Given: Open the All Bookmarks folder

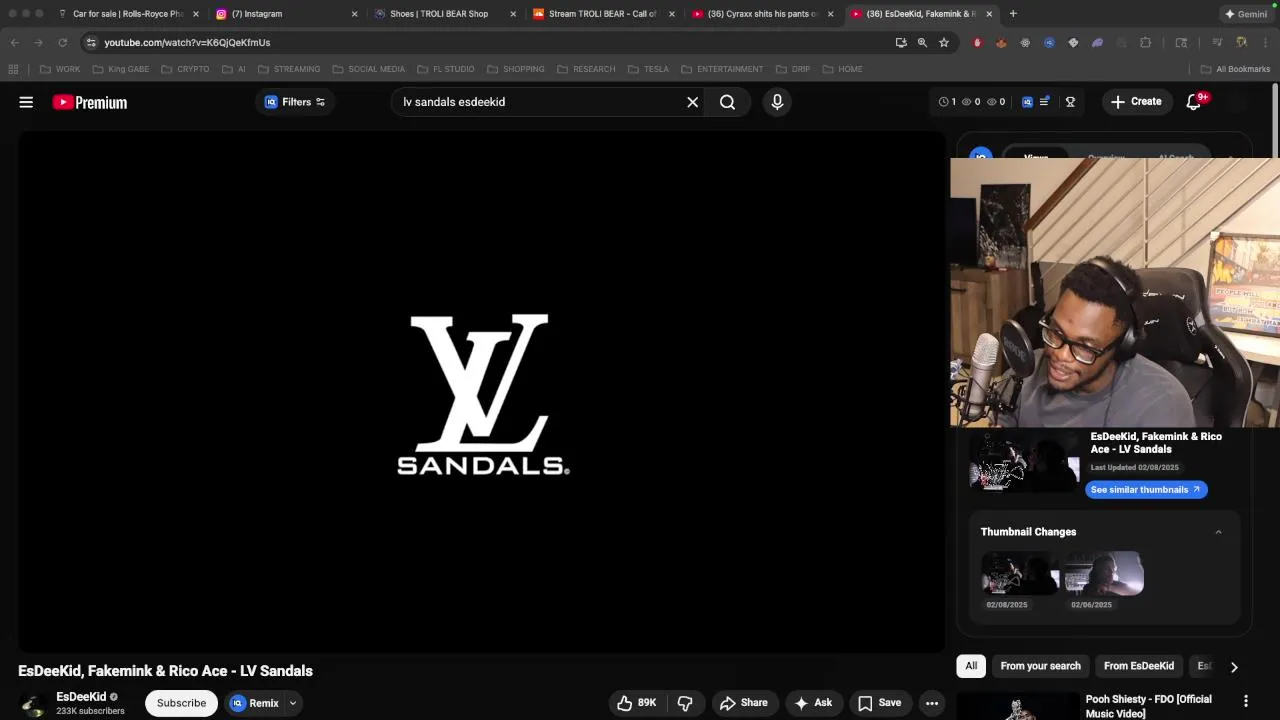Looking at the screenshot, I should [x=1235, y=69].
